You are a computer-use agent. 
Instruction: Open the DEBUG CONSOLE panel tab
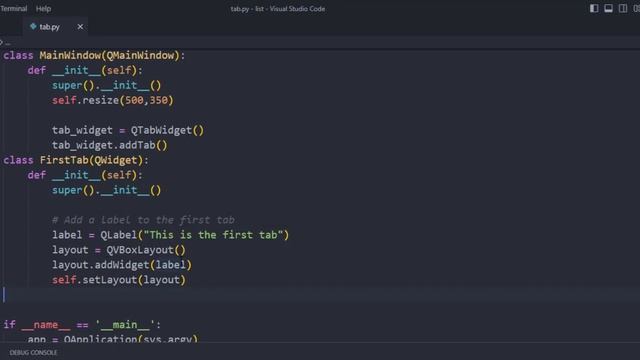(x=33, y=353)
